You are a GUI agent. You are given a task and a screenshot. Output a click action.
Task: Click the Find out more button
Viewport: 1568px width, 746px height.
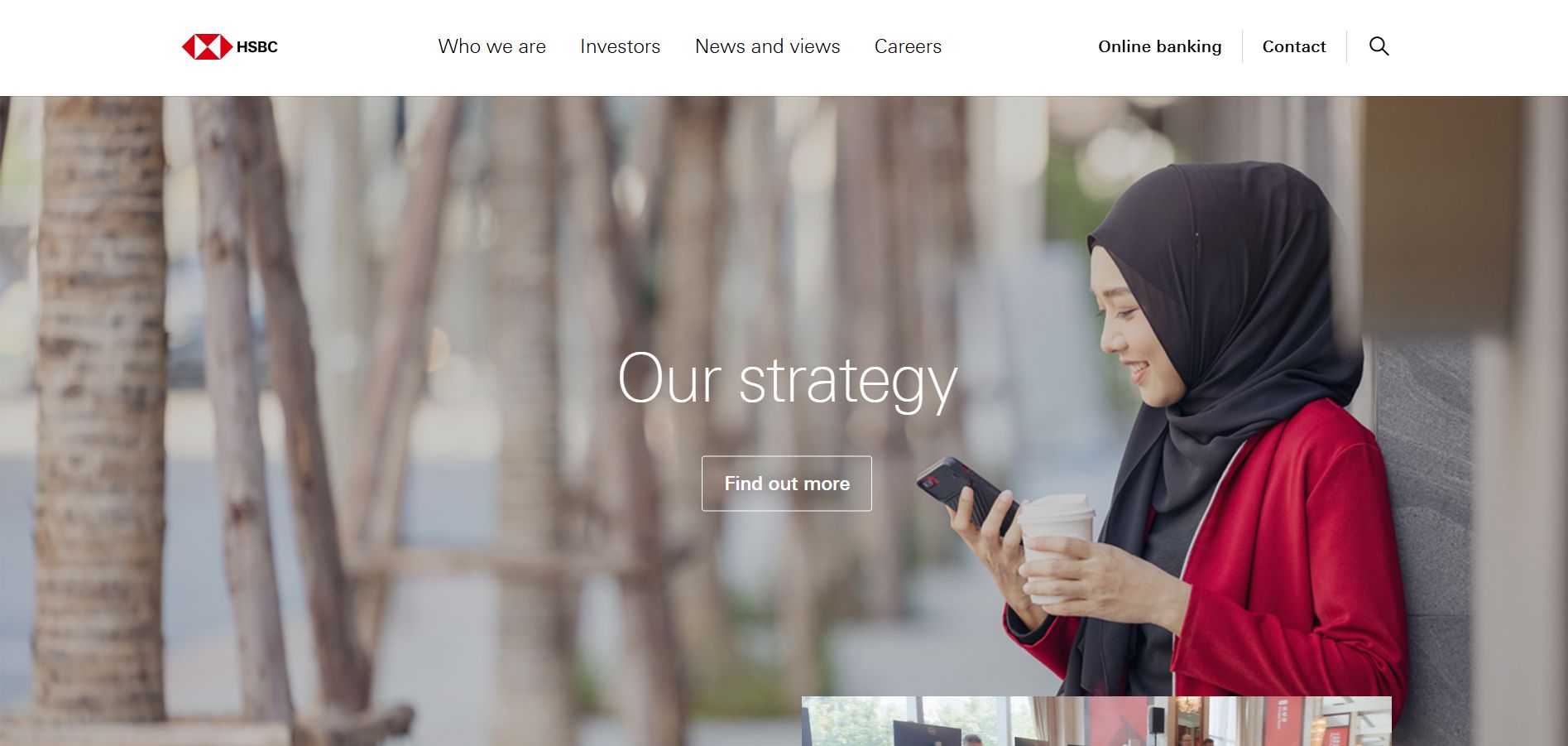786,484
